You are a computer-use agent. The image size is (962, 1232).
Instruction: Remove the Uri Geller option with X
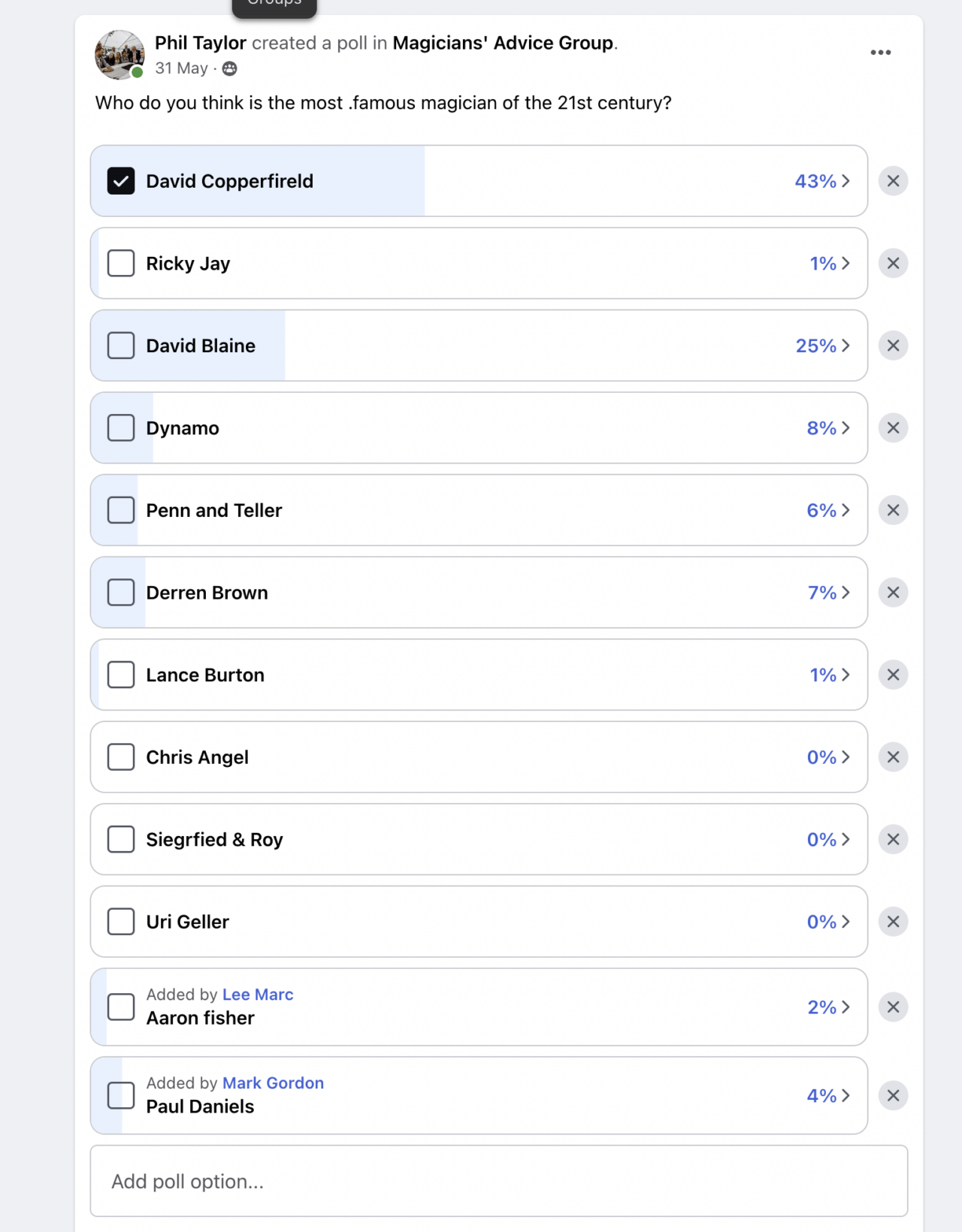(x=893, y=922)
